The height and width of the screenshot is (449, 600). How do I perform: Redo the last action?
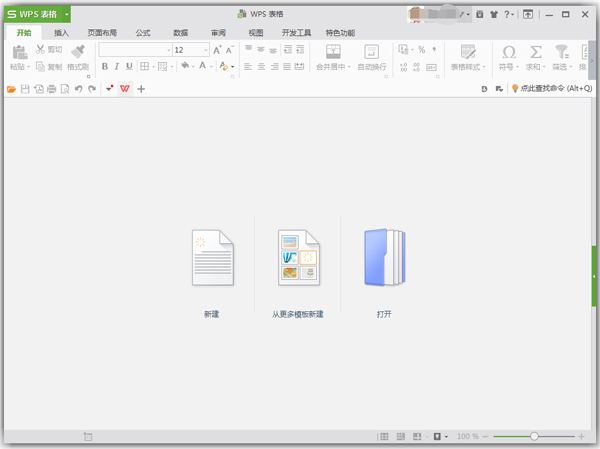(x=92, y=89)
